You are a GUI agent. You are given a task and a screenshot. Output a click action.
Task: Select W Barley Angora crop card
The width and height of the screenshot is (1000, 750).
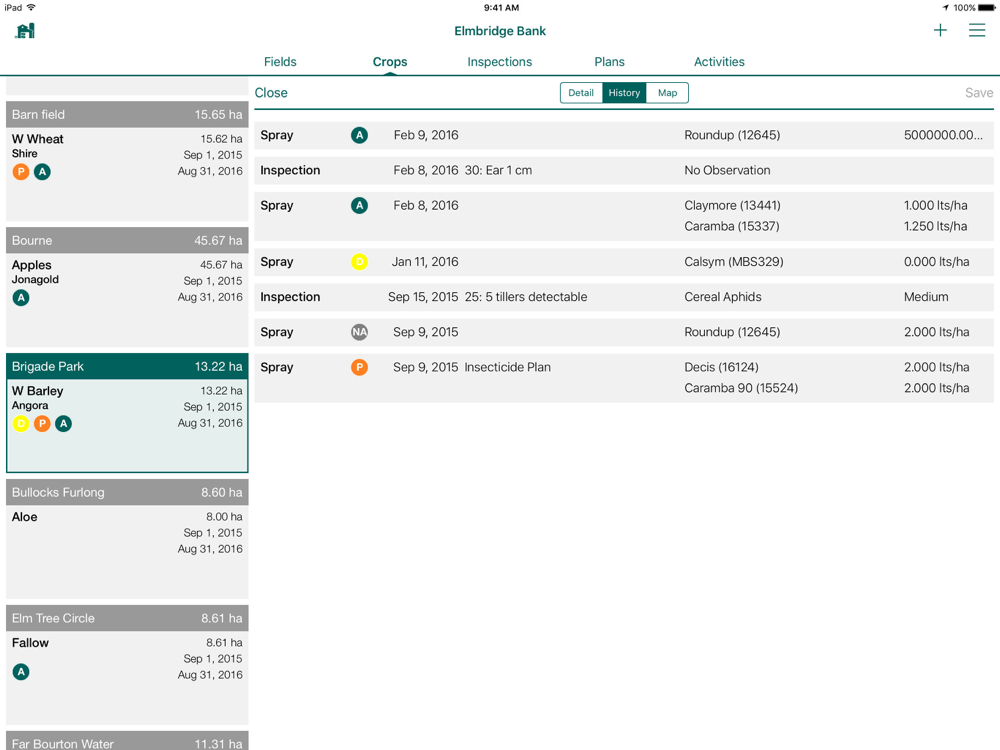[x=127, y=426]
